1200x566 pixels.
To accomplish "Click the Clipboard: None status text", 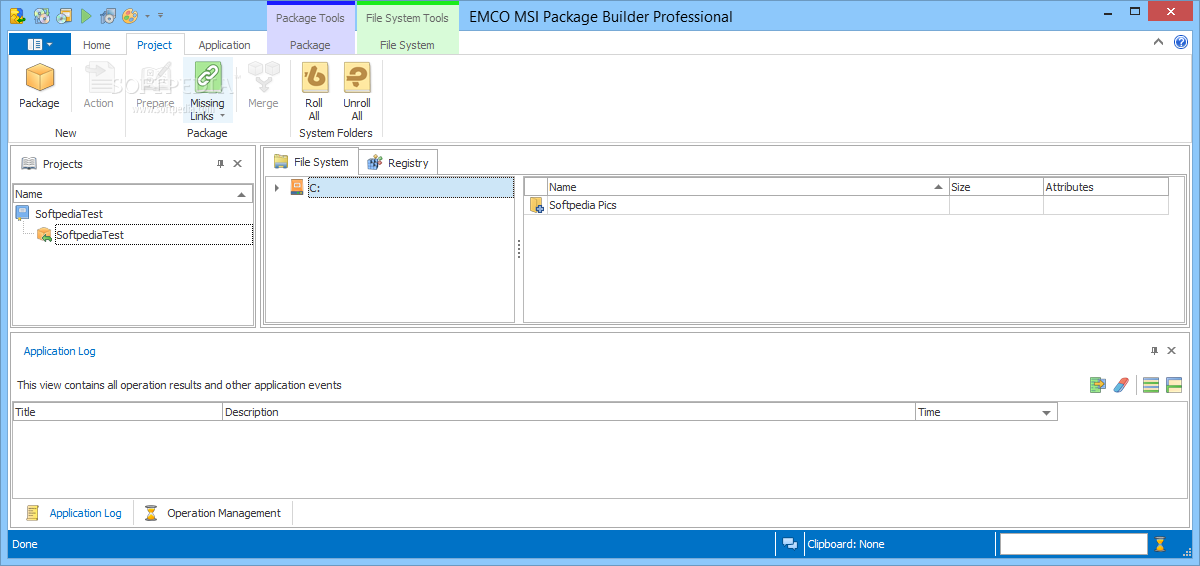I will [846, 544].
